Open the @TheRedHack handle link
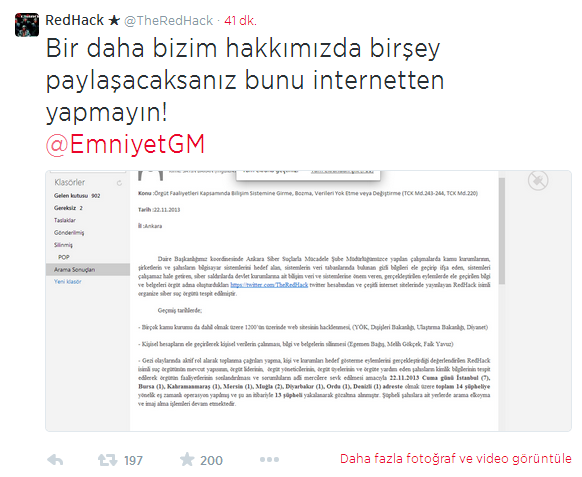 pos(169,20)
